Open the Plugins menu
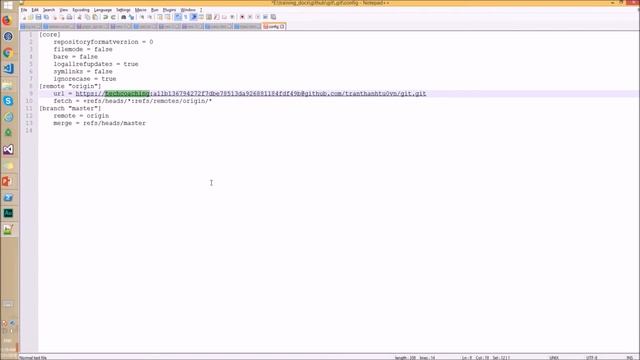 [x=169, y=10]
